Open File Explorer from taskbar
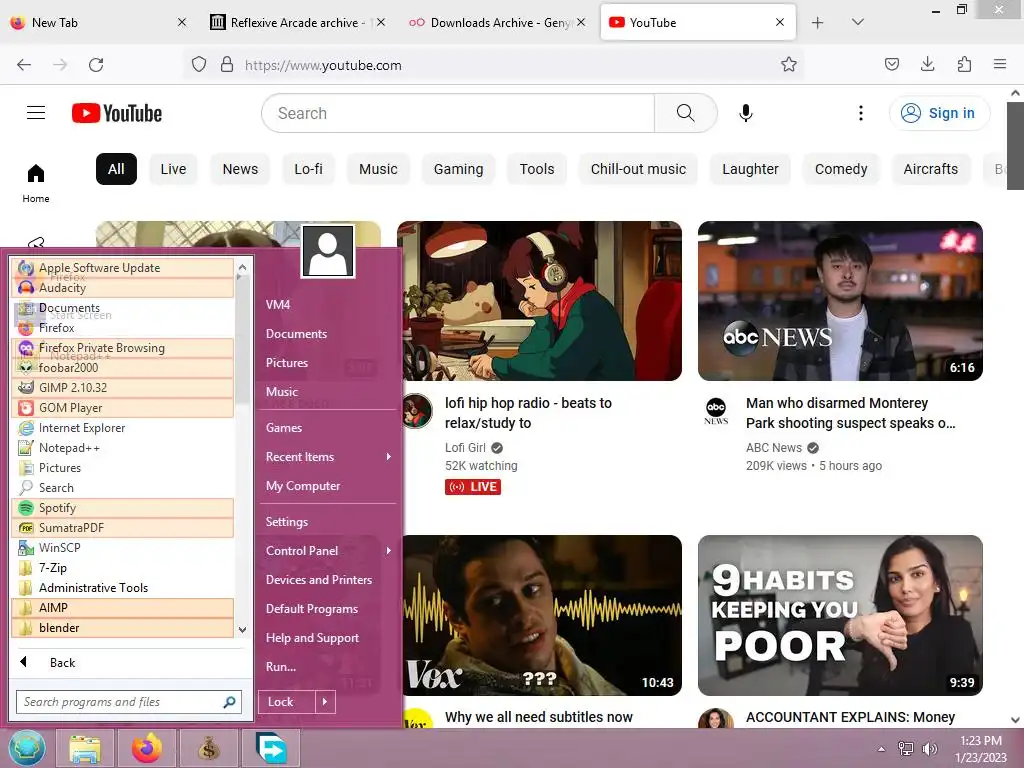The height and width of the screenshot is (768, 1024). click(x=85, y=748)
